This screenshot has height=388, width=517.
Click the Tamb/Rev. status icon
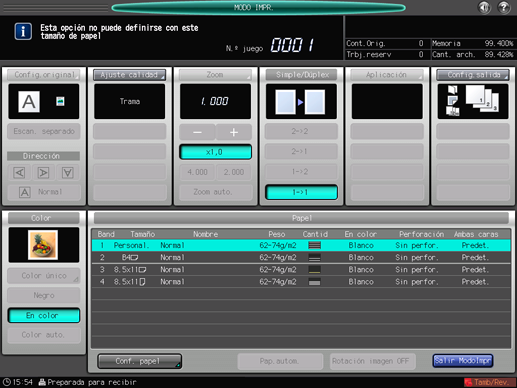click(489, 382)
